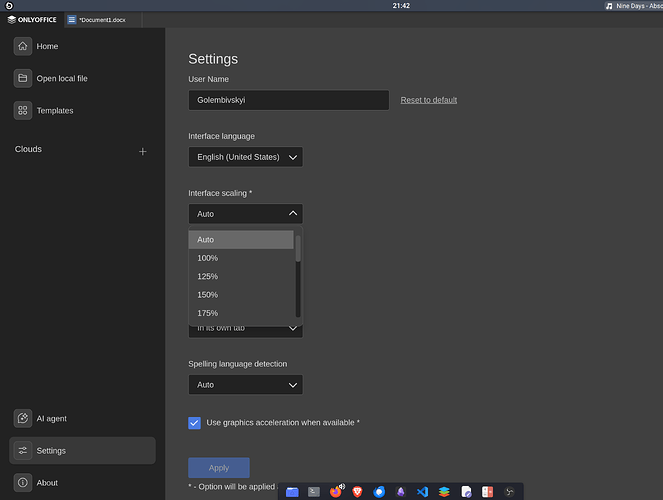Click the ONLYOFFICE logo tab
Screen dimensions: 663x500
tap(32, 19)
